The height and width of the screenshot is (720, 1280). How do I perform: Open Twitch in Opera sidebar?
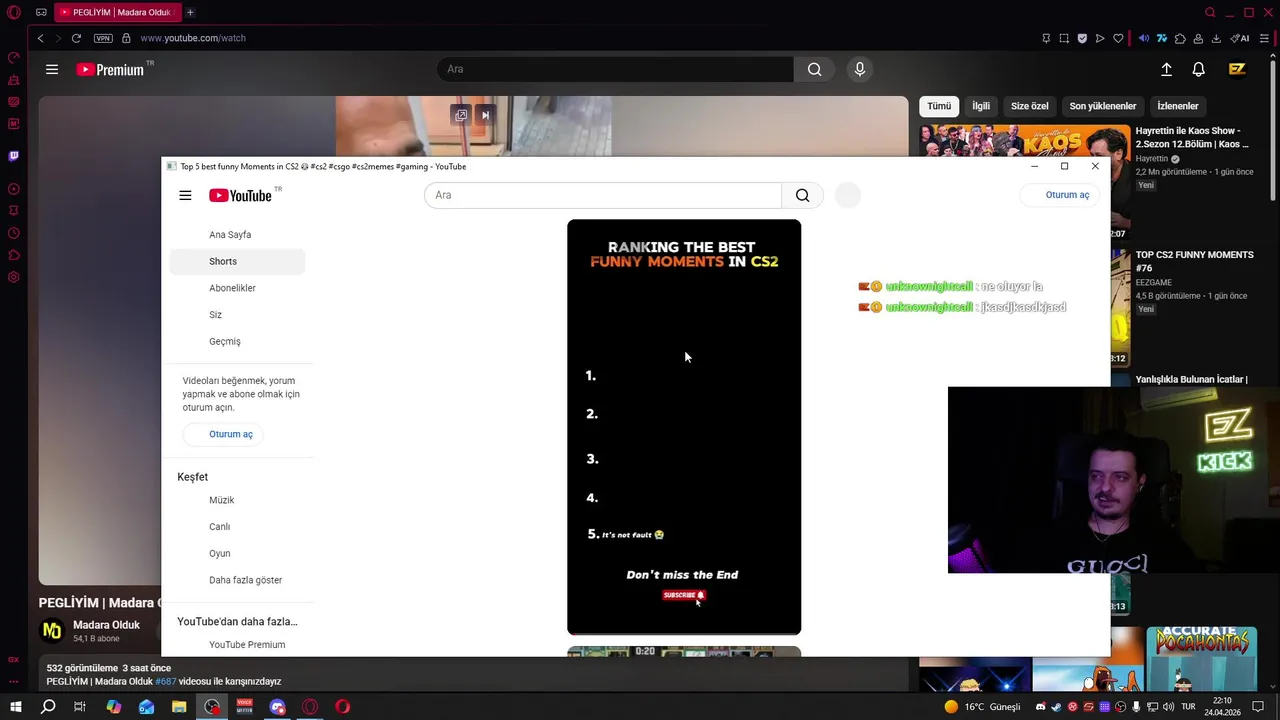[x=14, y=156]
